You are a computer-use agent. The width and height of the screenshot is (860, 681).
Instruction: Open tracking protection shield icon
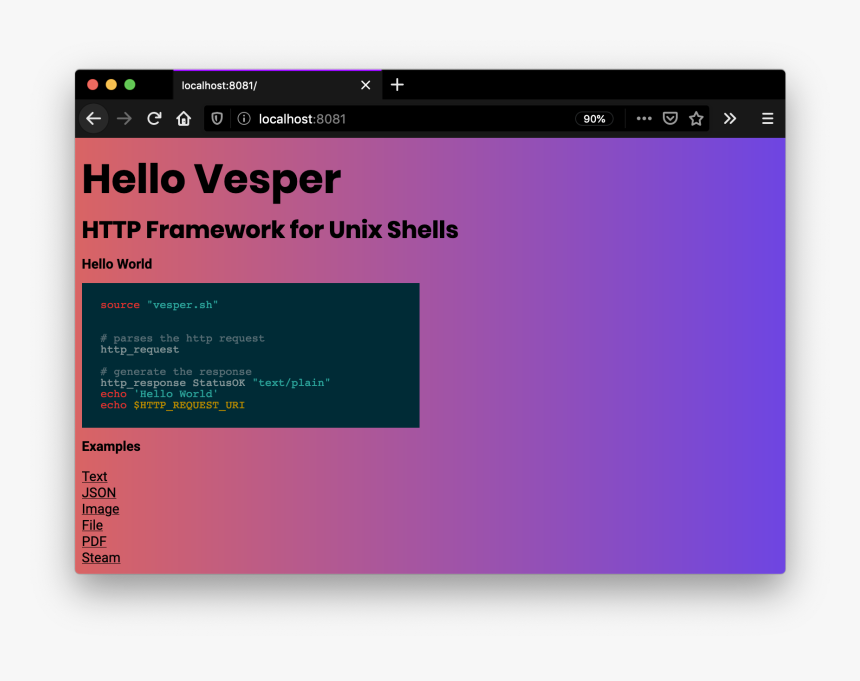pos(217,118)
